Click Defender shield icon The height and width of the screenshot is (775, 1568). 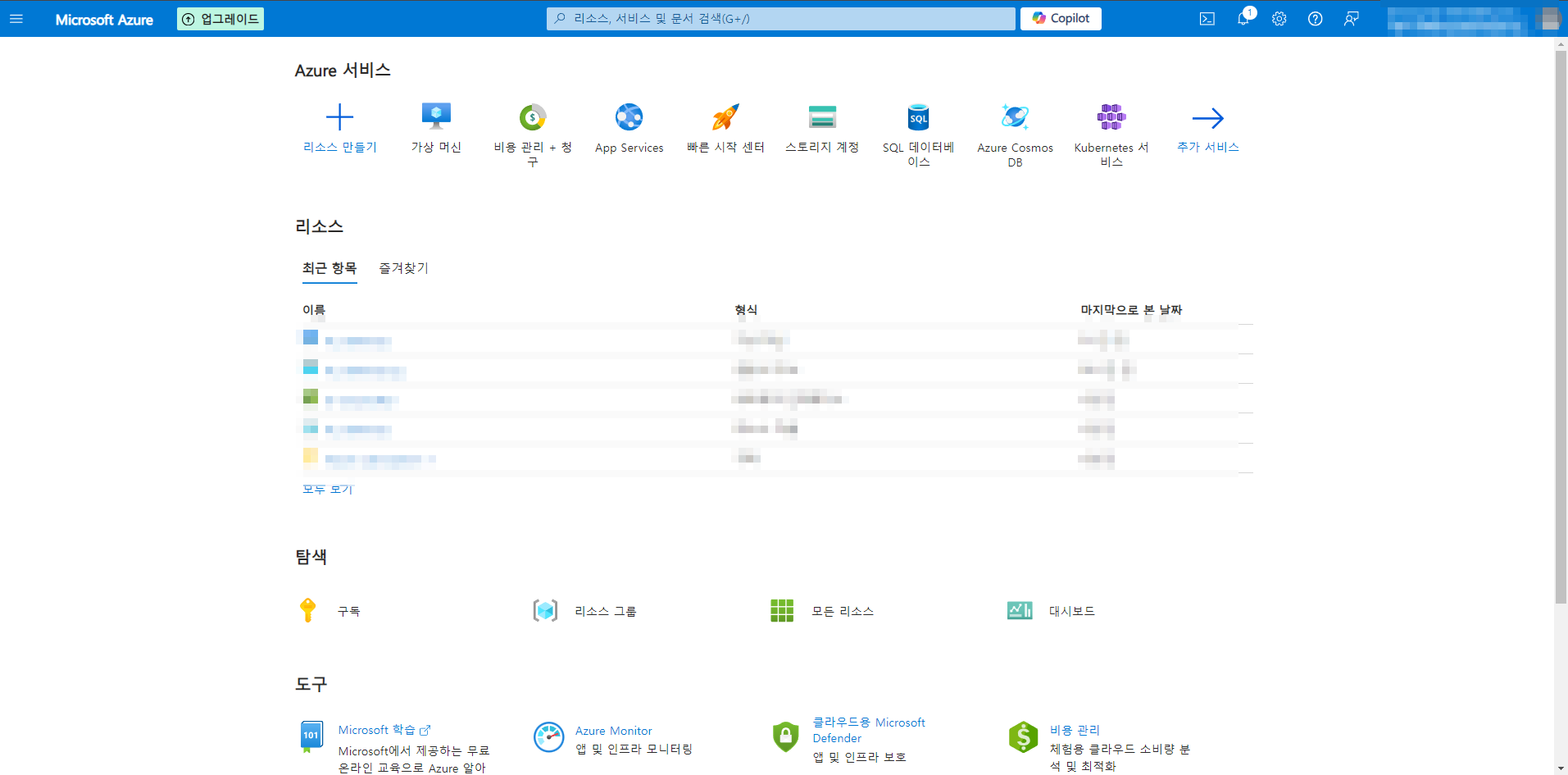coord(785,736)
